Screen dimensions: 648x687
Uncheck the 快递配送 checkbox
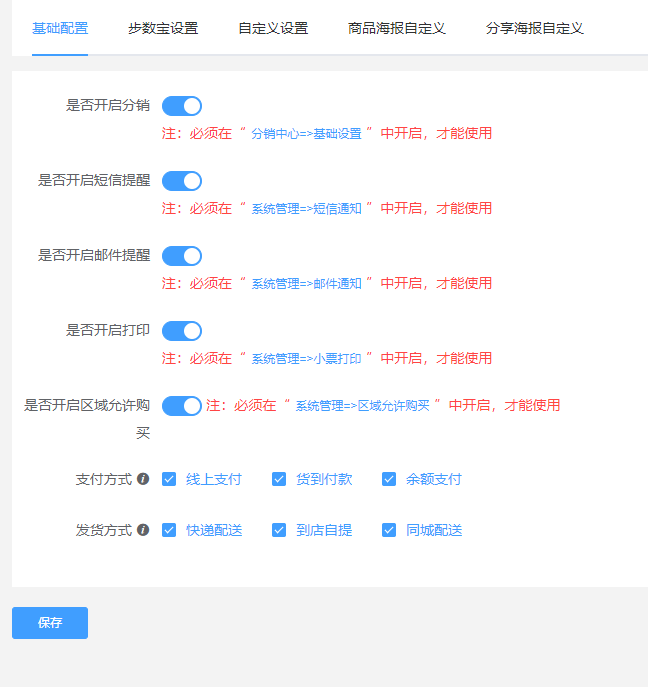pos(169,530)
